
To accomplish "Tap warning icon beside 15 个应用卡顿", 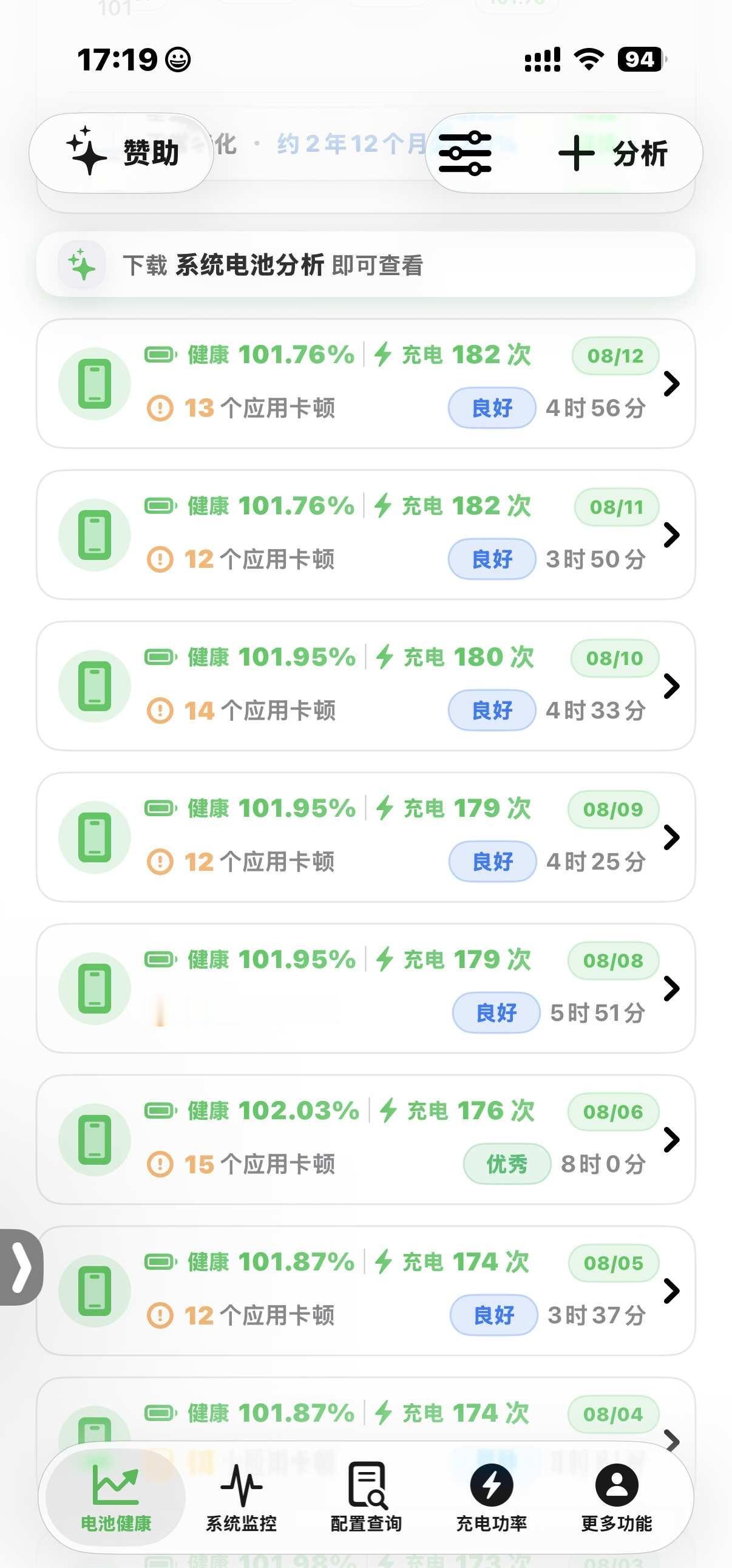I will tap(160, 1164).
